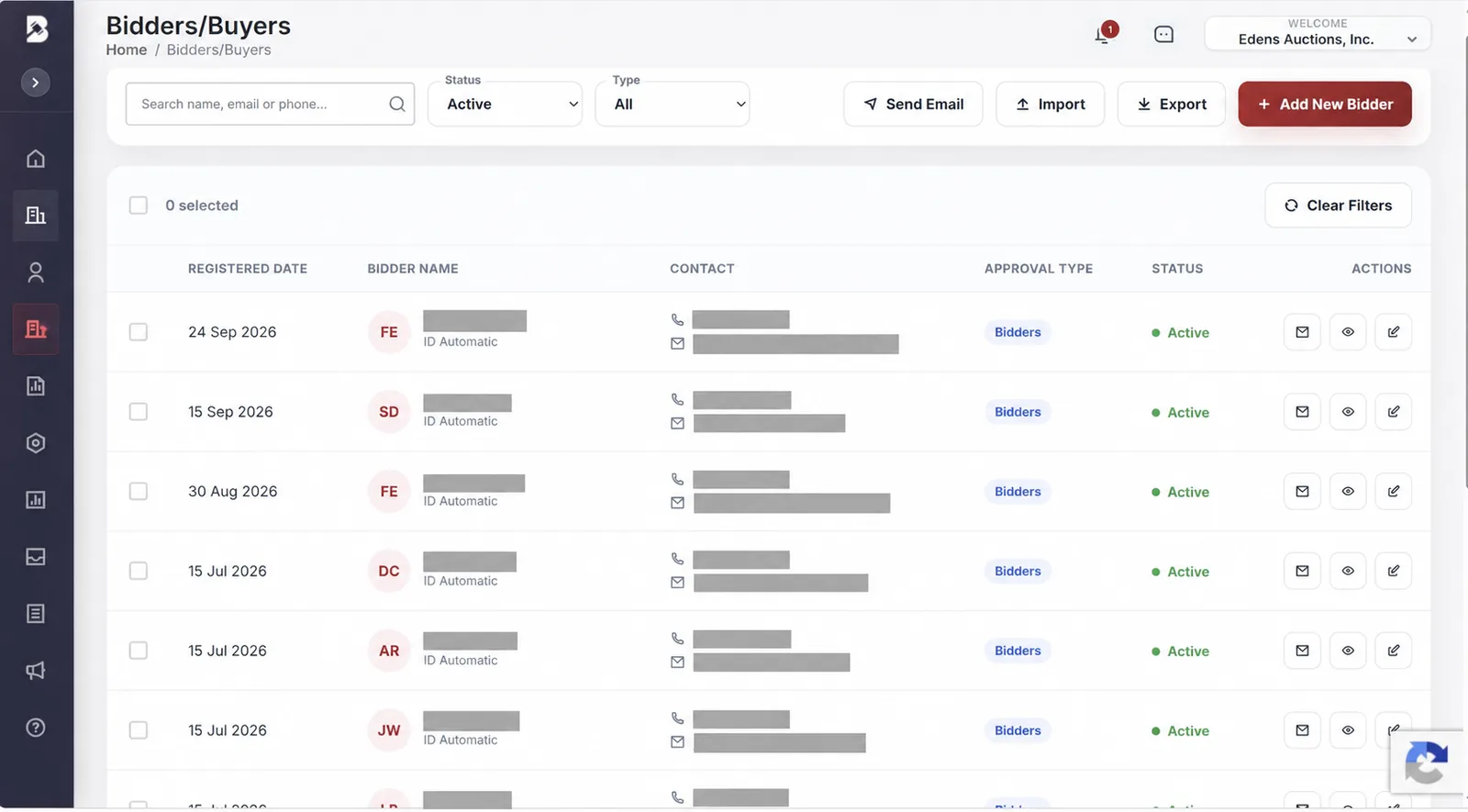Image resolution: width=1468 pixels, height=812 pixels.
Task: Edit the bidder registered 30 Aug 2026
Action: [1393, 492]
